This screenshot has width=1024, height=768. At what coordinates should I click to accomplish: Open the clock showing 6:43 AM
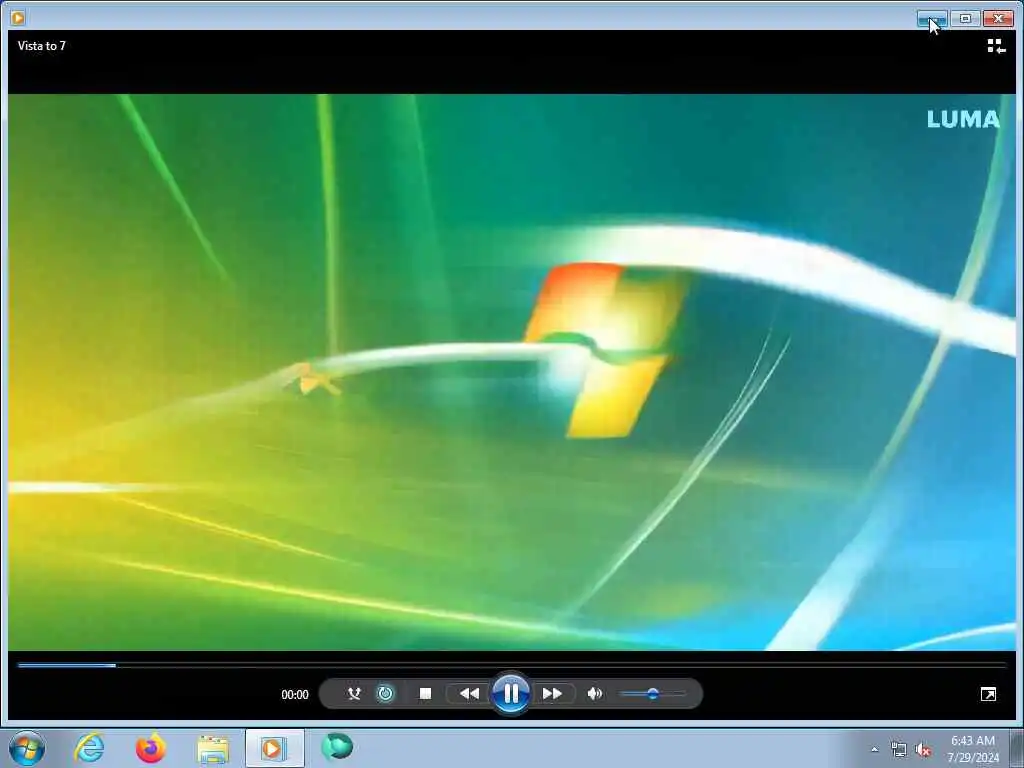coord(972,749)
